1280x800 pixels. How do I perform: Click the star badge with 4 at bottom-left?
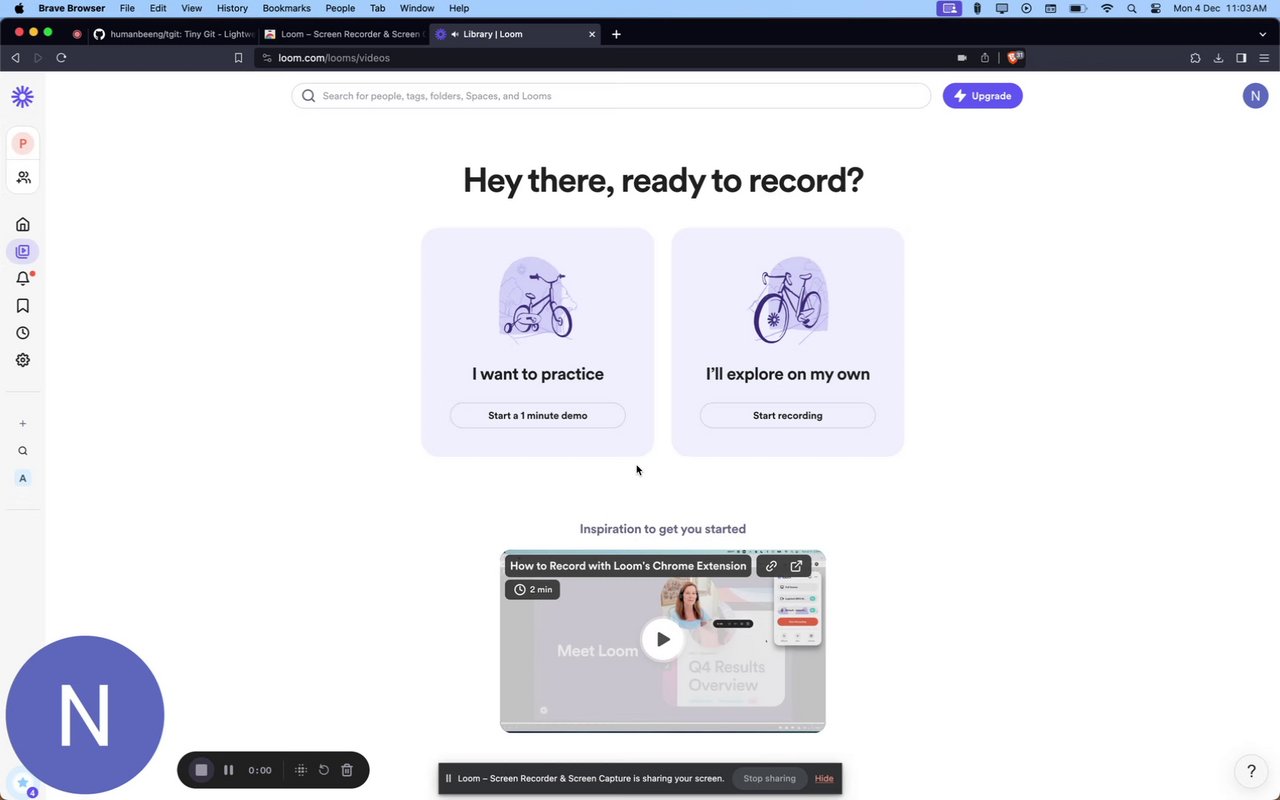(22, 783)
